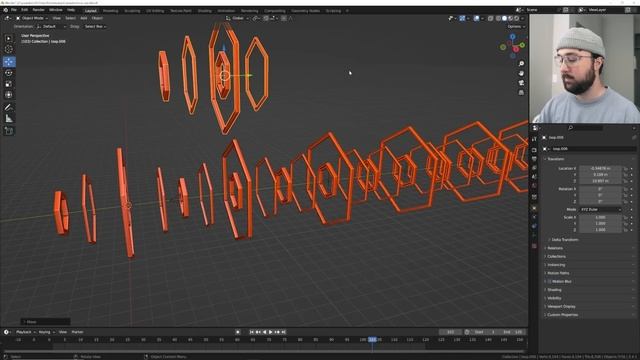Select the Annotate tool
This screenshot has width=640, height=360.
tap(9, 107)
